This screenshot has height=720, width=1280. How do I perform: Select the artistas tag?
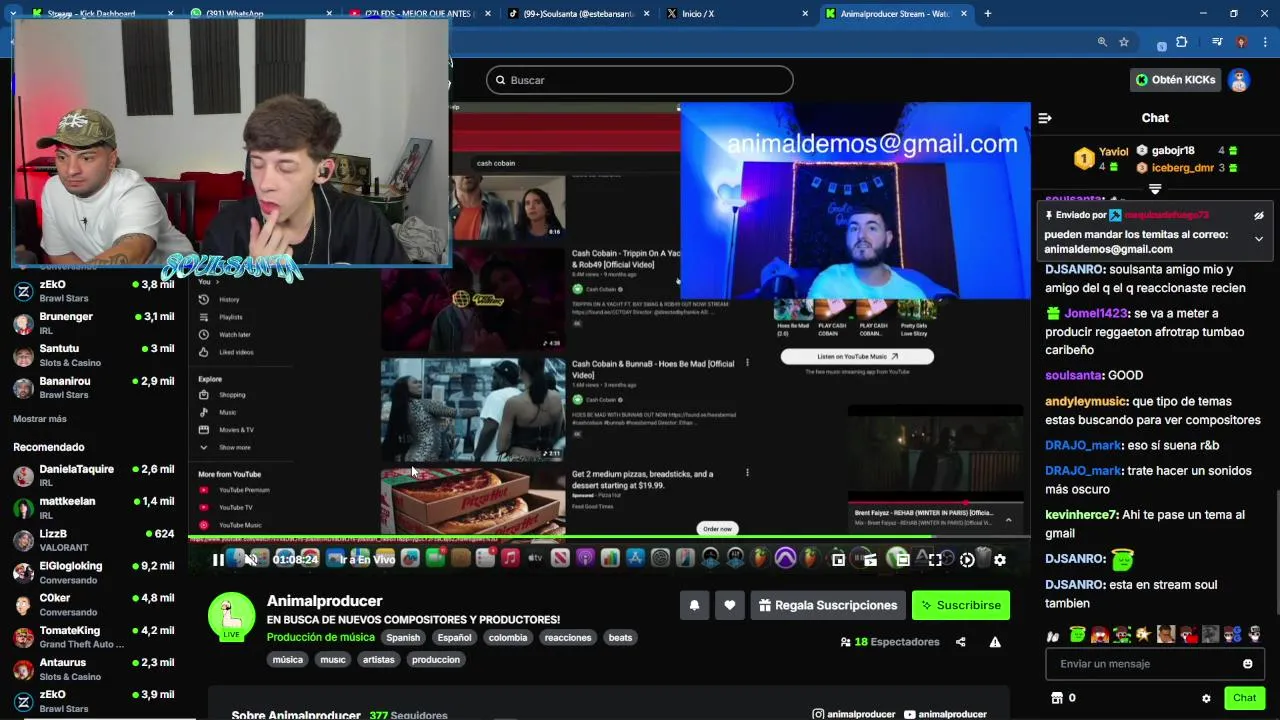pyautogui.click(x=379, y=659)
